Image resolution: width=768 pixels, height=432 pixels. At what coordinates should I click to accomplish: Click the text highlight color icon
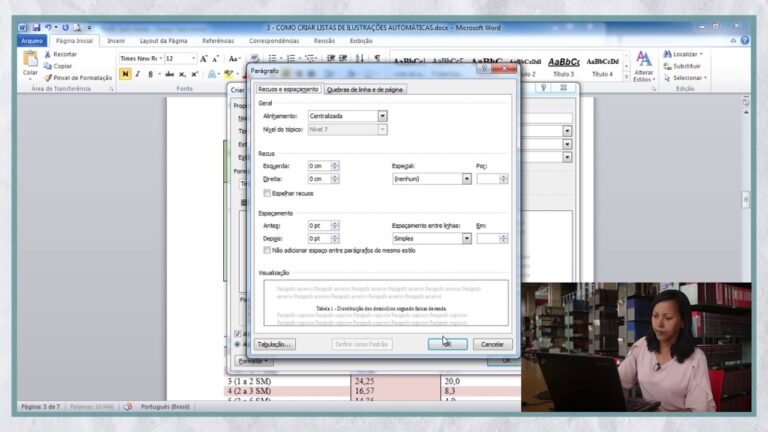(x=228, y=74)
